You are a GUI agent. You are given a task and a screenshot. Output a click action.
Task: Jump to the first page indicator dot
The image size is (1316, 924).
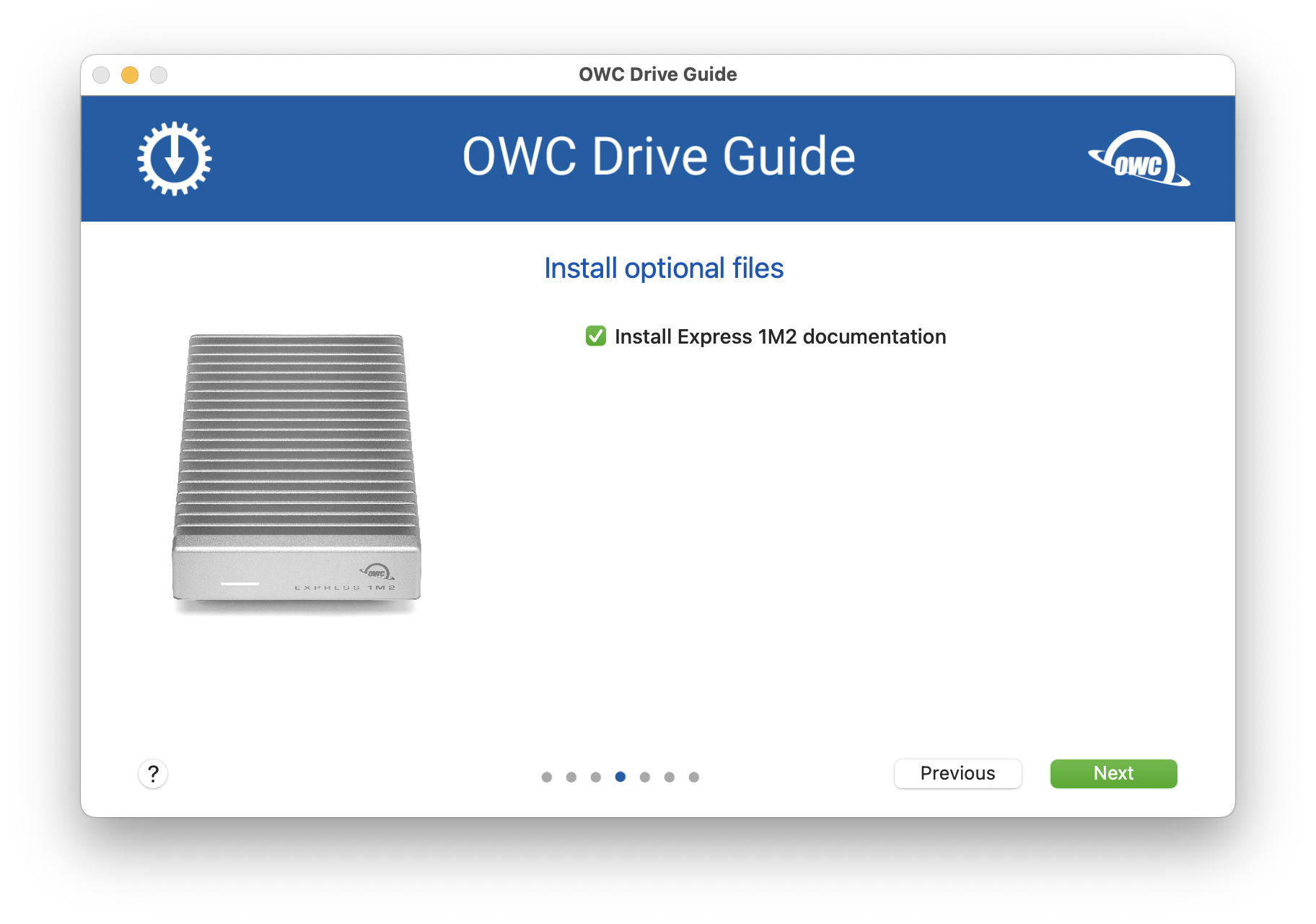[547, 777]
